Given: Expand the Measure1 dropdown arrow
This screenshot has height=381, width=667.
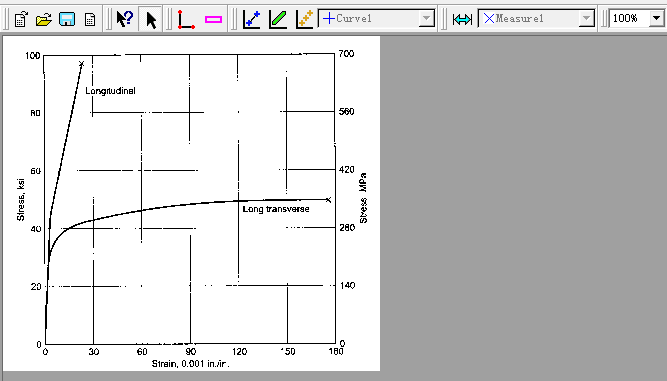Looking at the screenshot, I should pyautogui.click(x=586, y=19).
